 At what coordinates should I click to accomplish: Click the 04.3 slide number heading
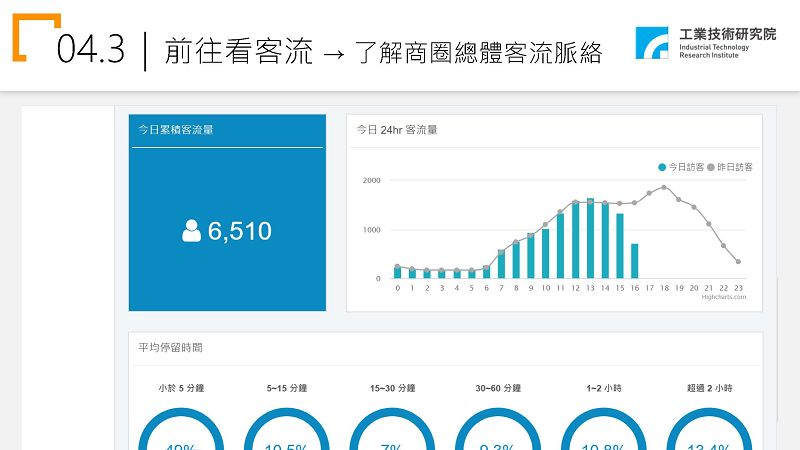pos(91,49)
